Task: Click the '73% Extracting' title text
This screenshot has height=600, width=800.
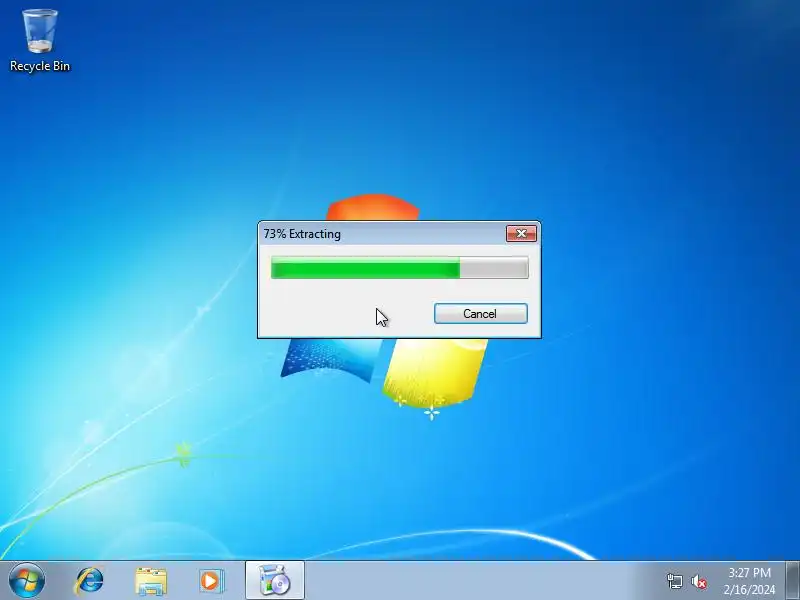Action: point(302,234)
